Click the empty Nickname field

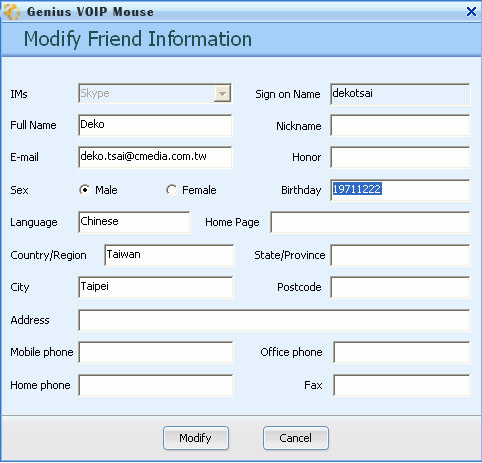[400, 125]
